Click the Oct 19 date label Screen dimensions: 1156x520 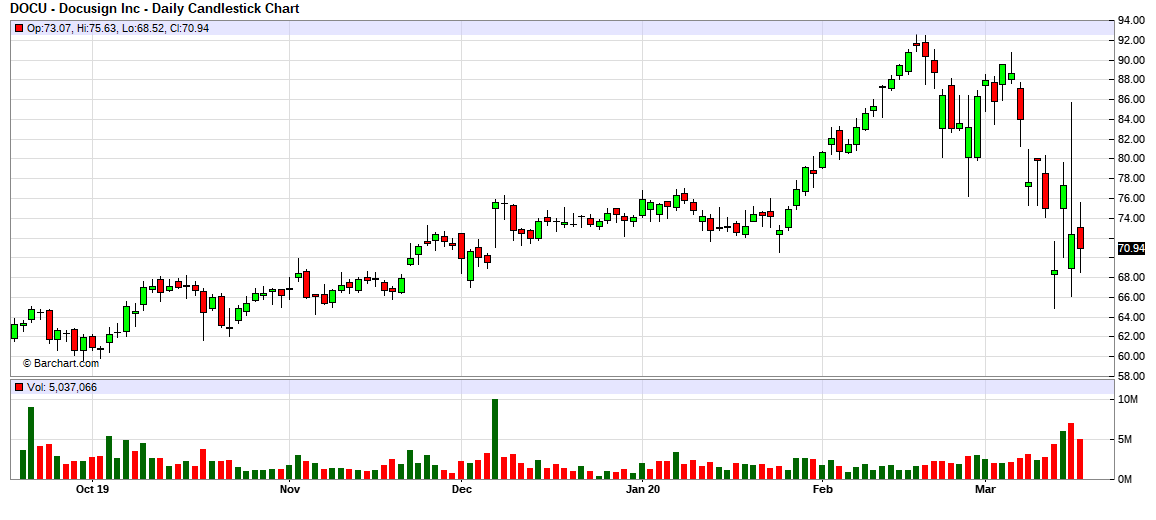tap(93, 489)
